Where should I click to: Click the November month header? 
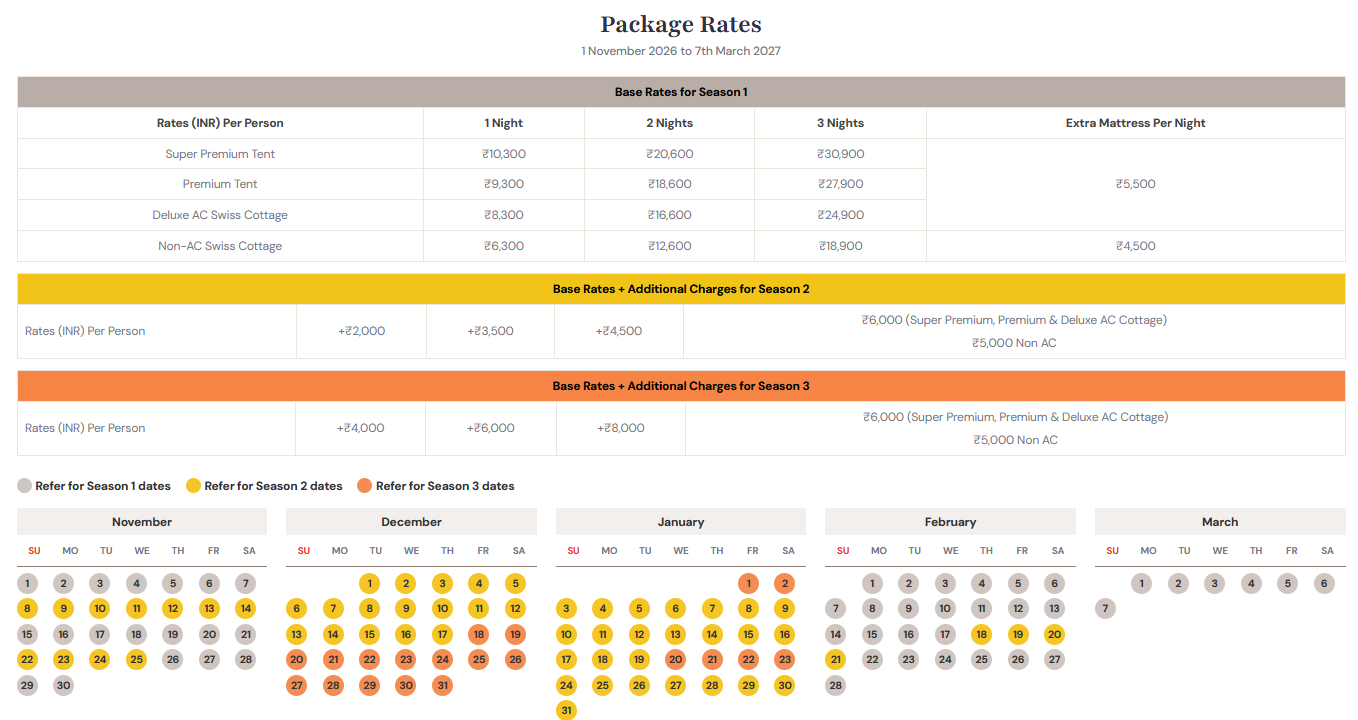coord(142,522)
